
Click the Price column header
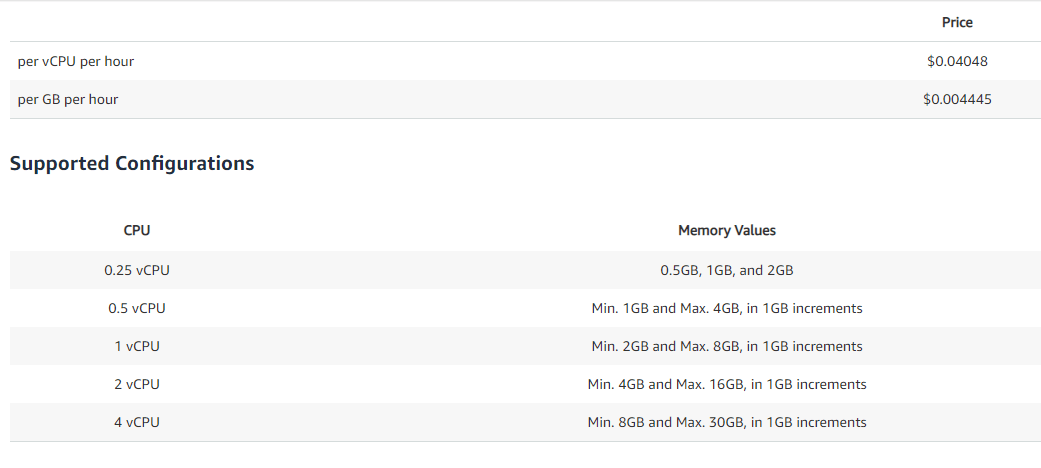957,23
